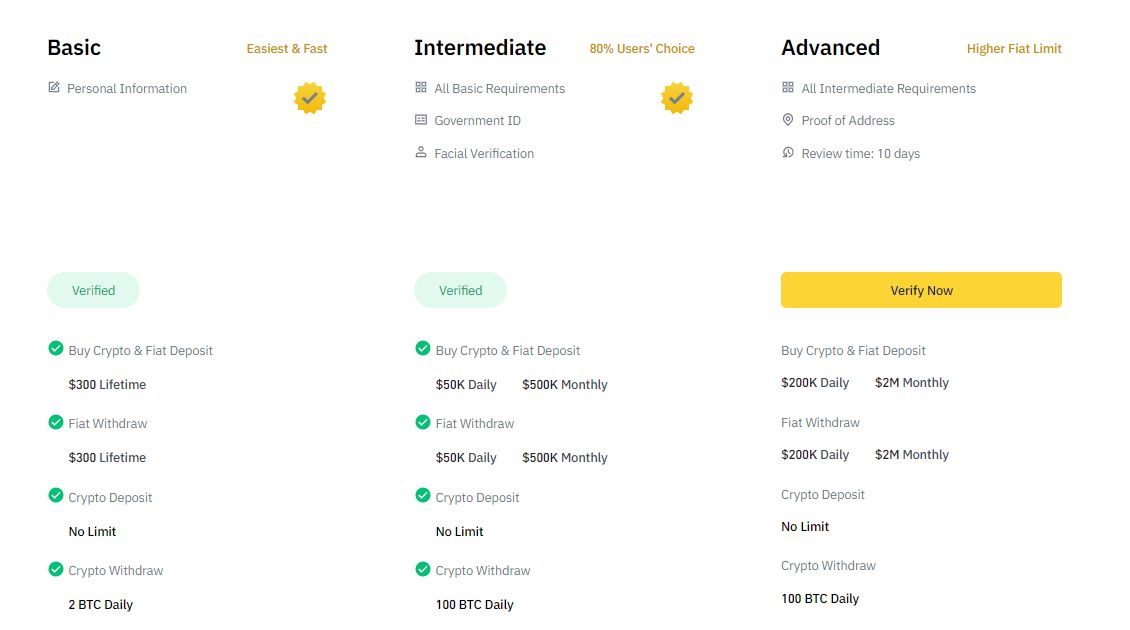Select the Government ID card icon
This screenshot has width=1130, height=630.
[x=421, y=120]
